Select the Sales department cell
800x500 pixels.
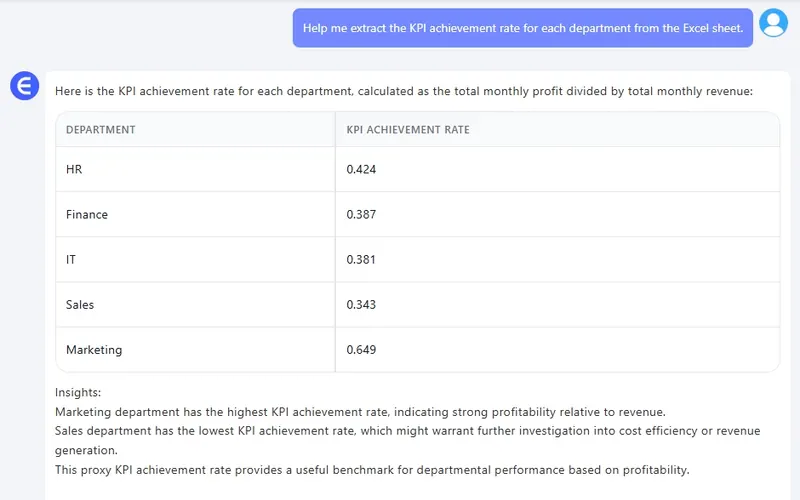(80, 305)
